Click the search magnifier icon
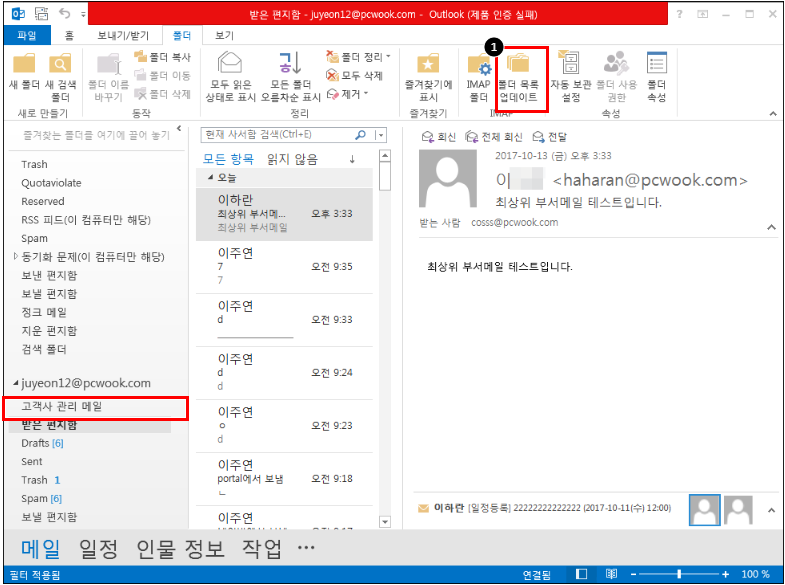The width and height of the screenshot is (785, 585). coord(360,135)
